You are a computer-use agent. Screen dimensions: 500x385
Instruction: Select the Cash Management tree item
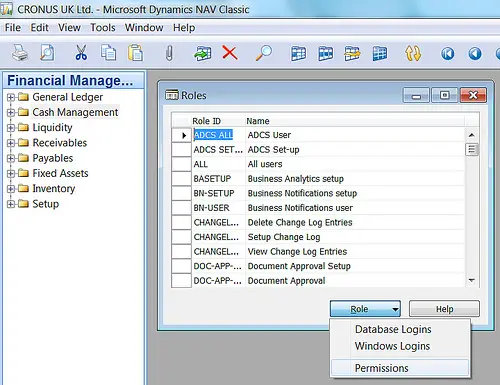(75, 112)
